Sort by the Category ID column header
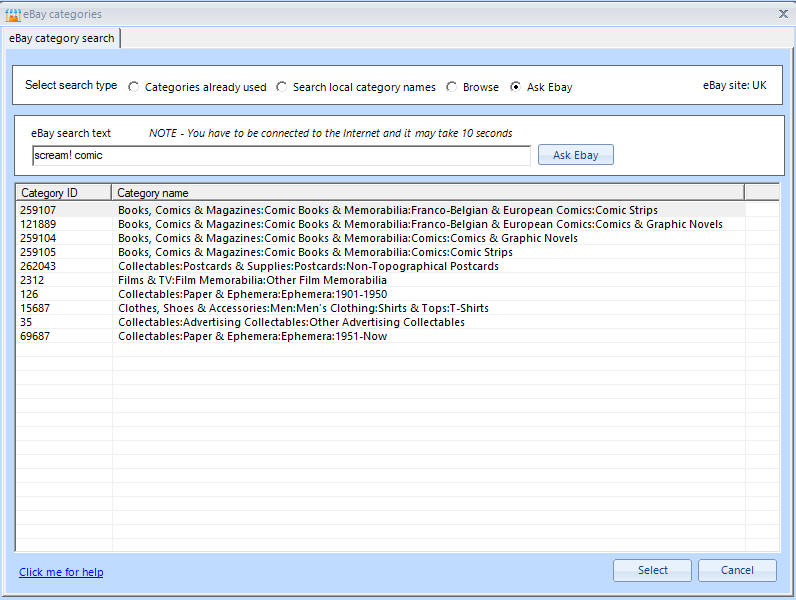Screen dimensions: 796x600 pos(63,193)
